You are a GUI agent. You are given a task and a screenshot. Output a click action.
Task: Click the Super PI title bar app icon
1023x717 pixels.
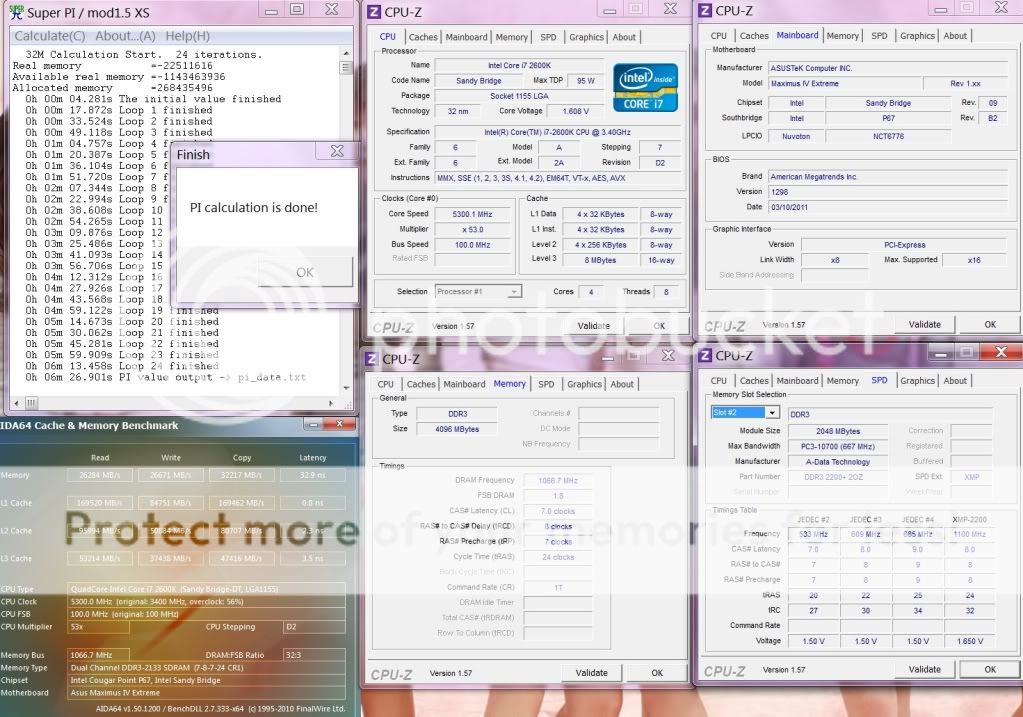point(16,12)
